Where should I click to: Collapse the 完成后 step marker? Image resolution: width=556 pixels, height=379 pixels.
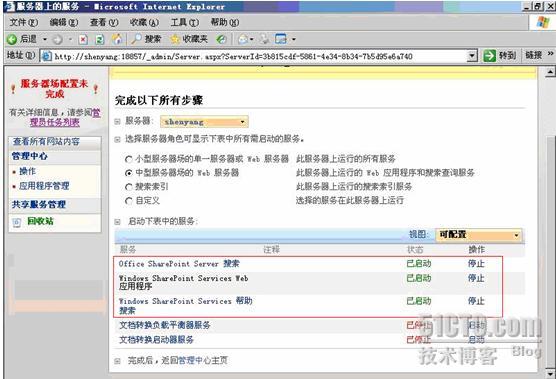[x=117, y=361]
